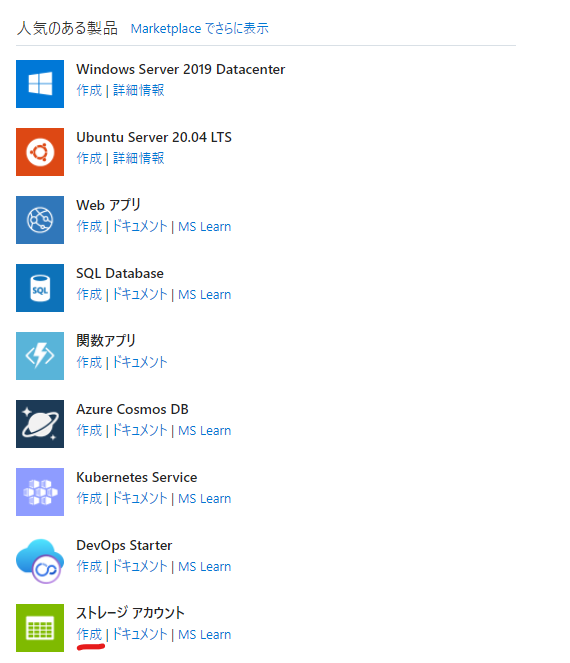
Task: Open MS Learn for Azure Cosmos DB
Action: (205, 430)
